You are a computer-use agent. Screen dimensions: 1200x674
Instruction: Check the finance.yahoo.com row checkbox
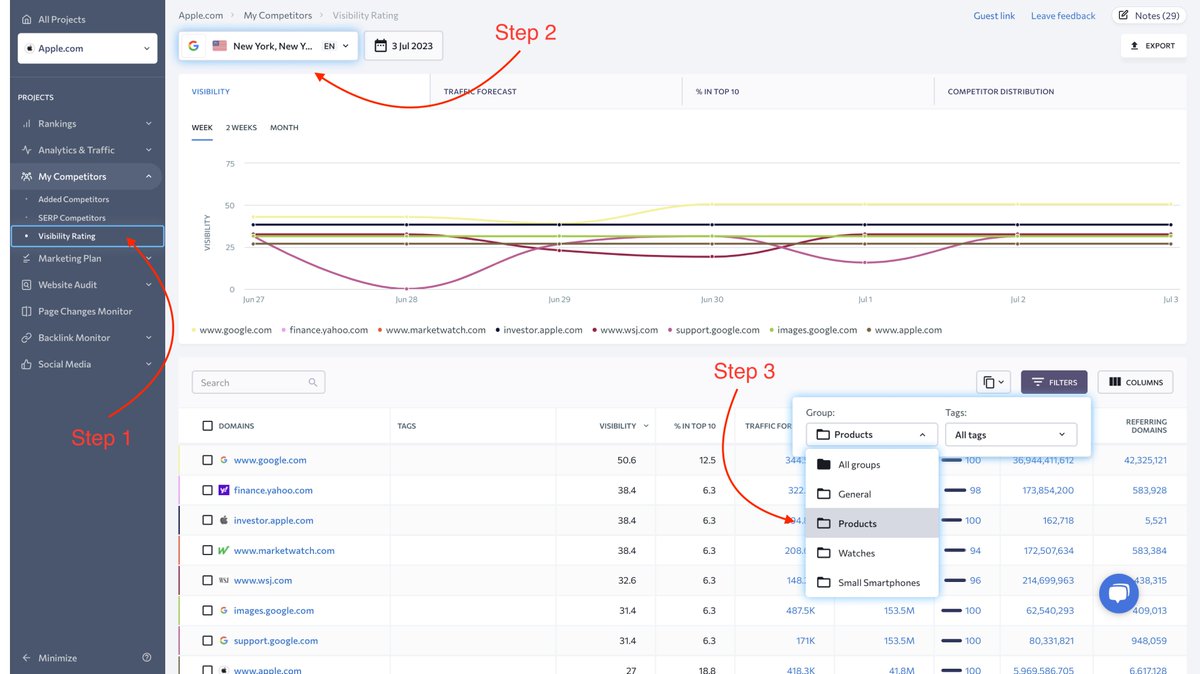(x=208, y=490)
